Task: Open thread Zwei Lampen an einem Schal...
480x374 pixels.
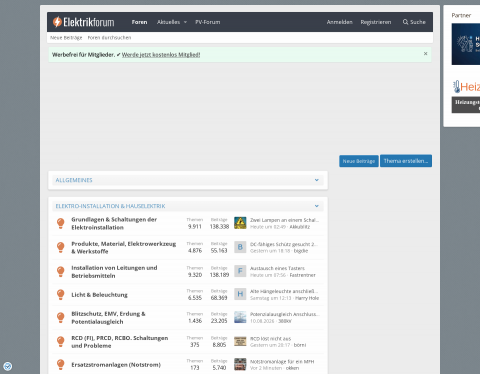Action: (284, 220)
